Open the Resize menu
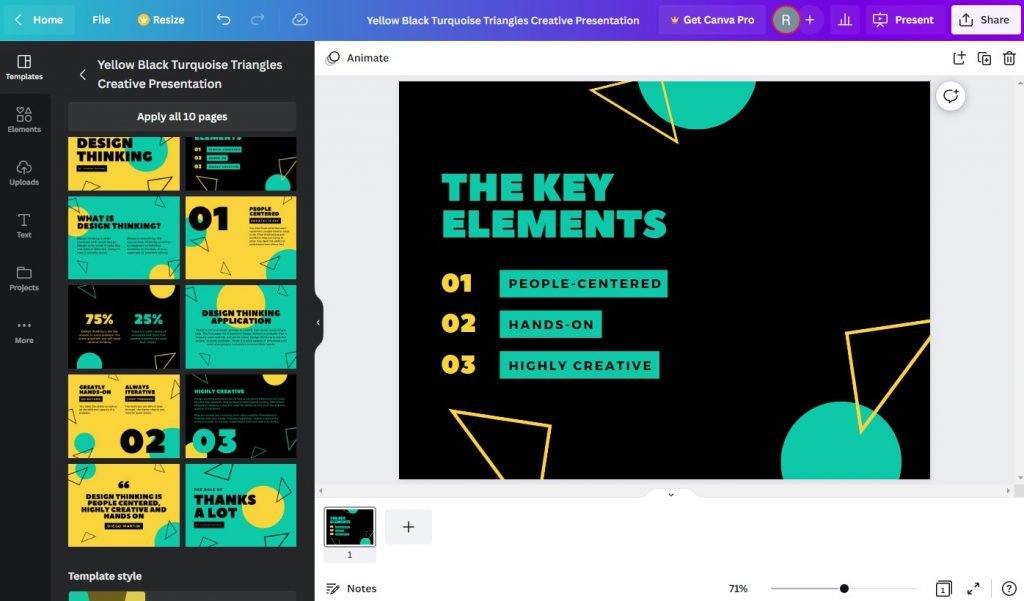This screenshot has height=601, width=1024. [161, 20]
